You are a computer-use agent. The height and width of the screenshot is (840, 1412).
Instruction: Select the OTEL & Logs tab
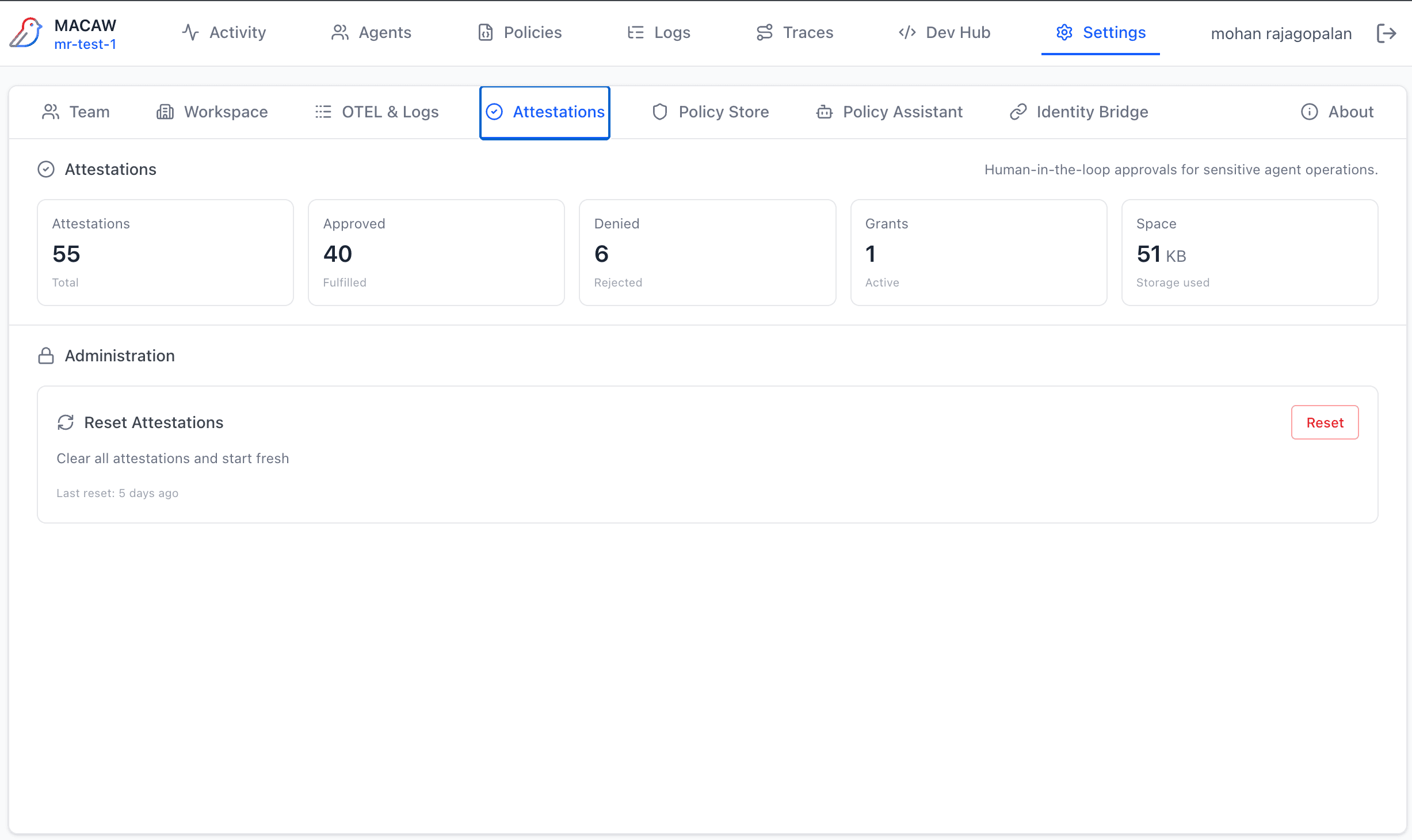[377, 112]
